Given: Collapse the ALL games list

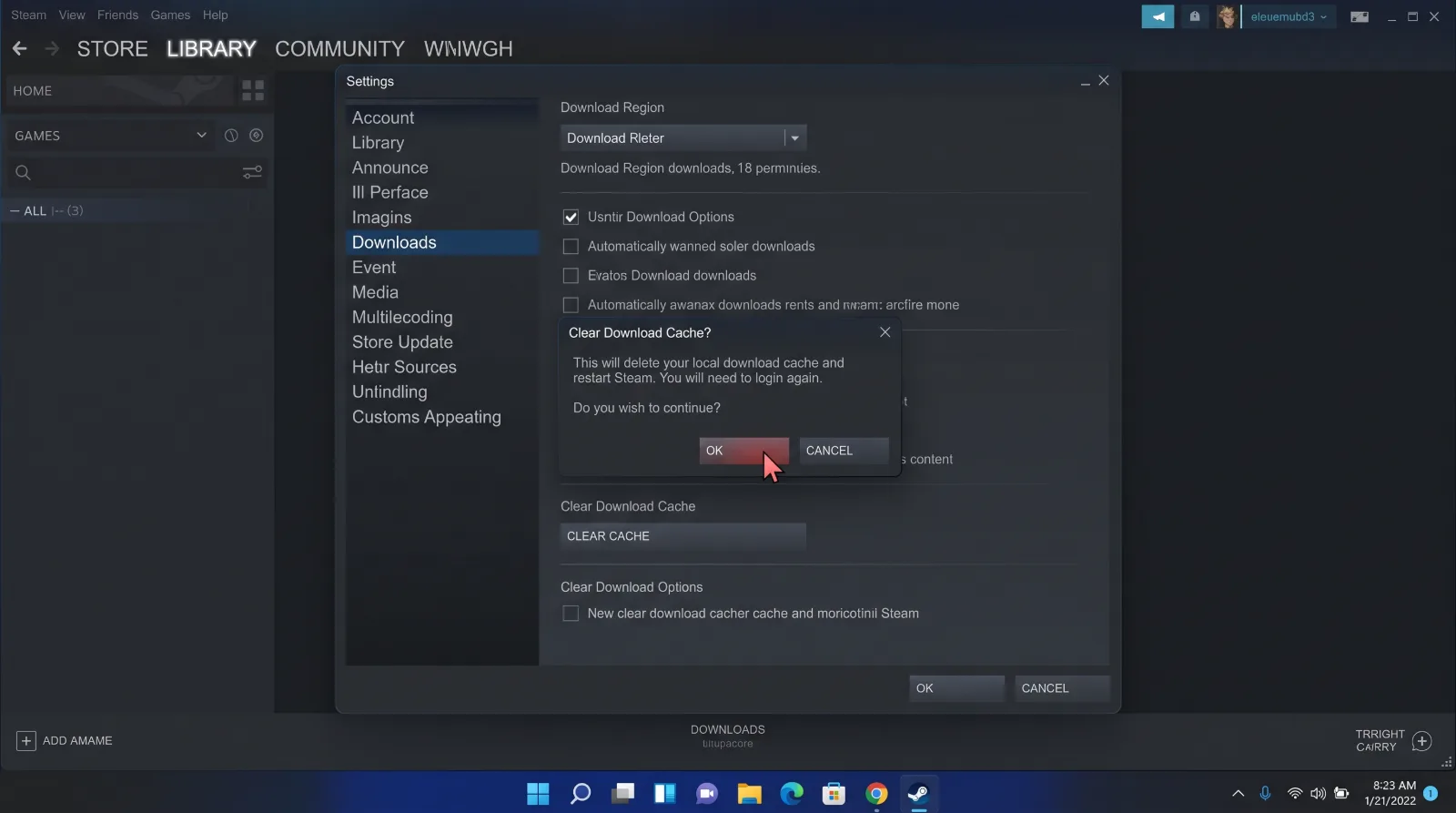Looking at the screenshot, I should (15, 211).
